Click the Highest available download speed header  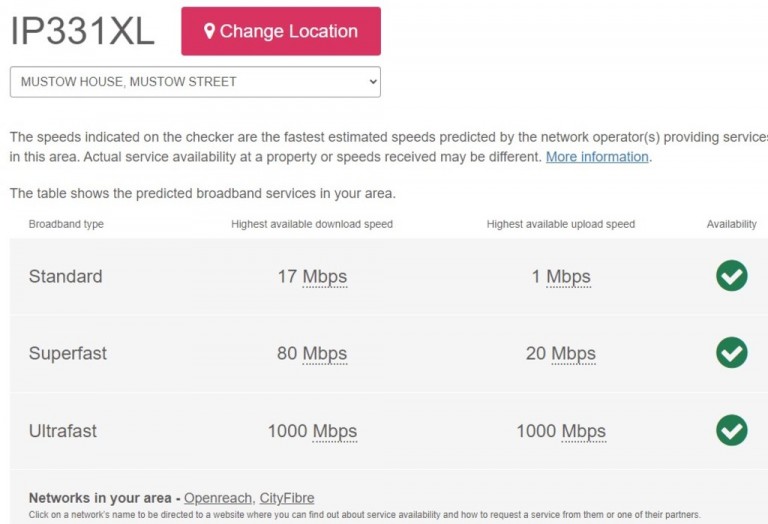pos(312,224)
